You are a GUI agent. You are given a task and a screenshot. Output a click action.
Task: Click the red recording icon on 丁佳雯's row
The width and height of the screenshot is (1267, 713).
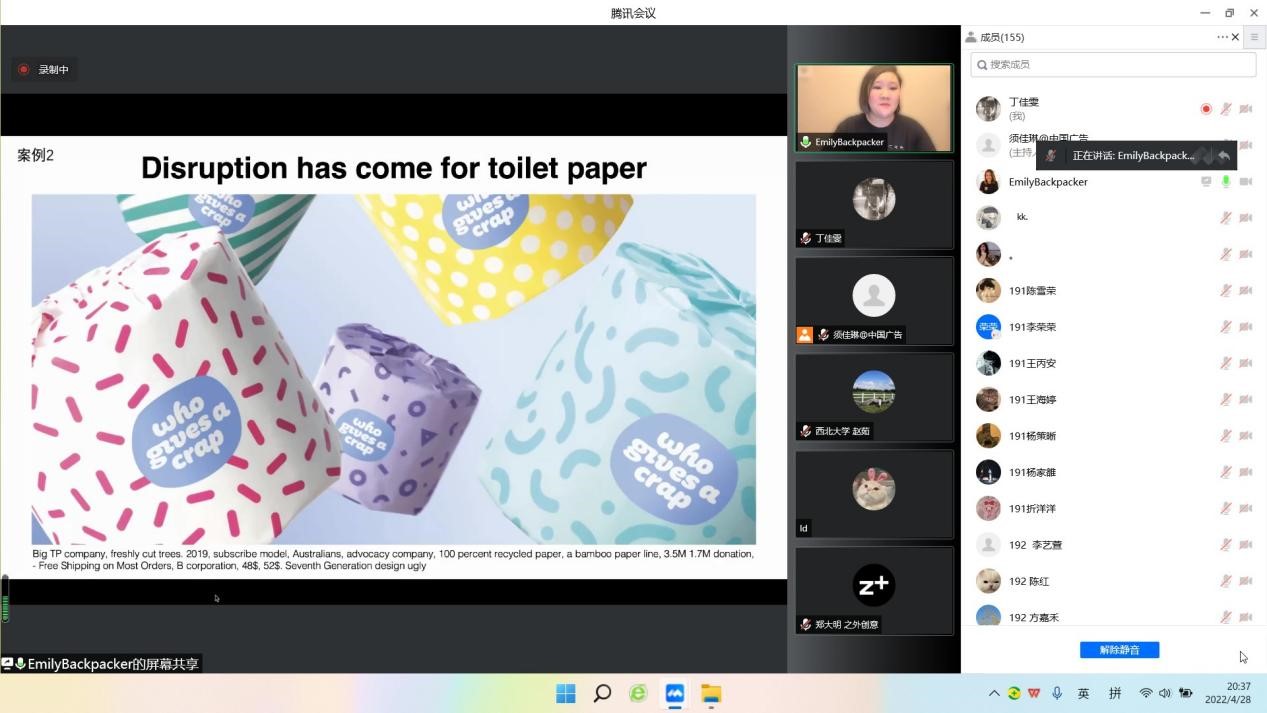[1206, 109]
